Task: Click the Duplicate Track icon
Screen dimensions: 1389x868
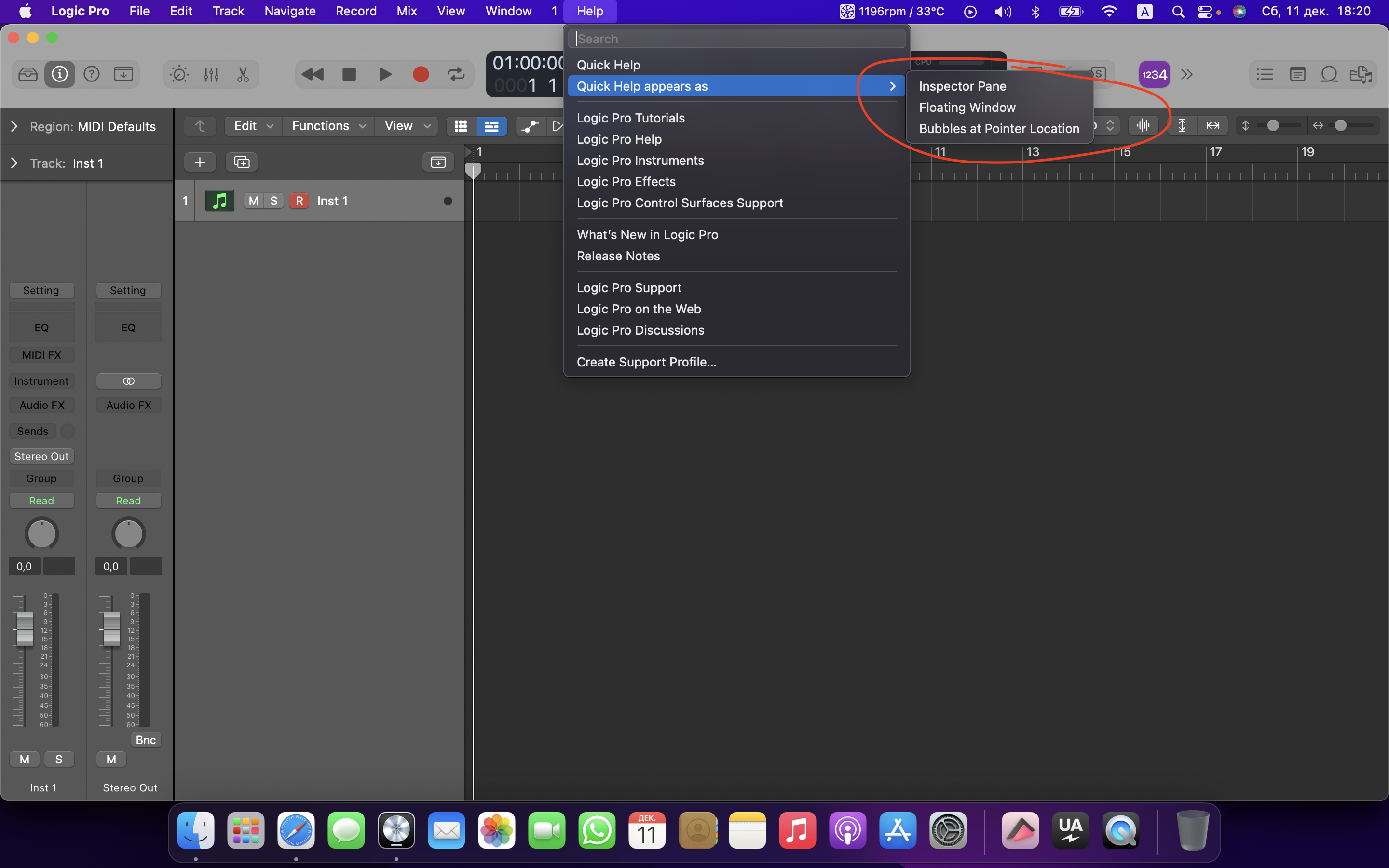Action: (242, 163)
